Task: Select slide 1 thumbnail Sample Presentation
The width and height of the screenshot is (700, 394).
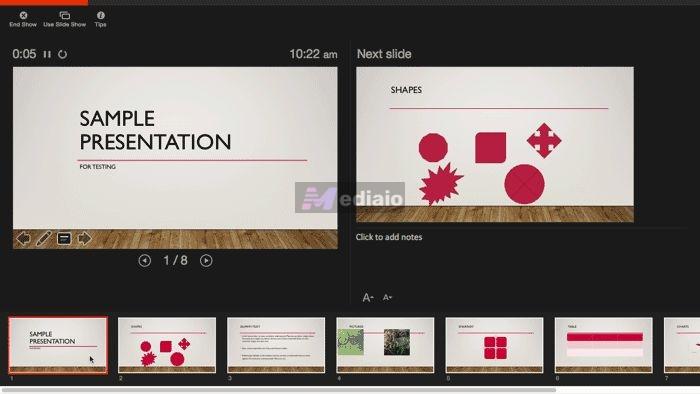Action: click(58, 345)
